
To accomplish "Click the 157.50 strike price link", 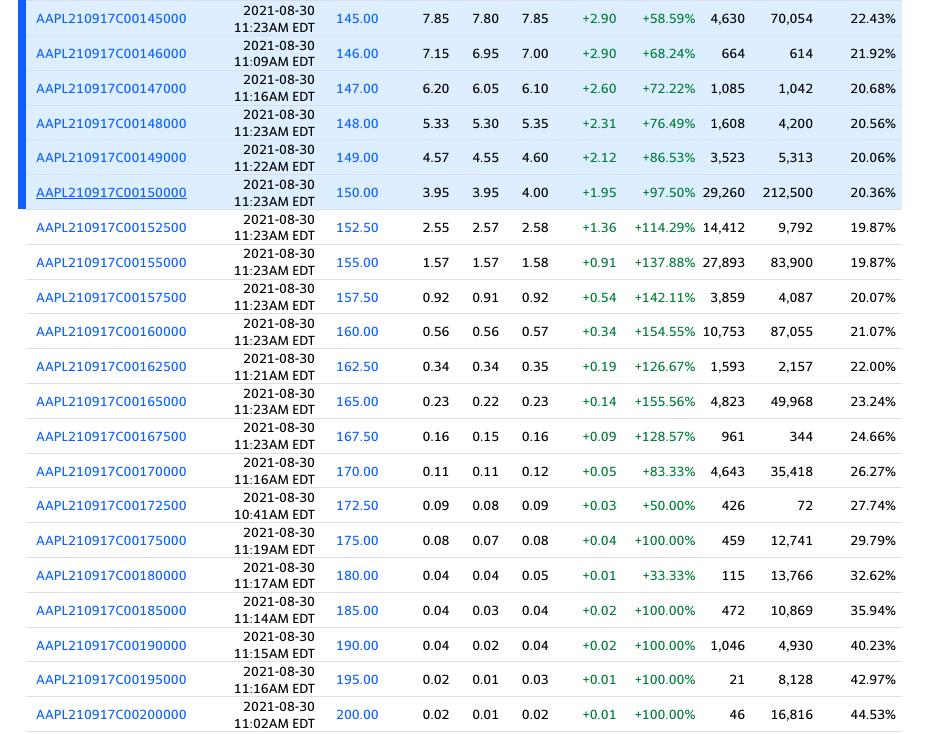I will coord(357,297).
